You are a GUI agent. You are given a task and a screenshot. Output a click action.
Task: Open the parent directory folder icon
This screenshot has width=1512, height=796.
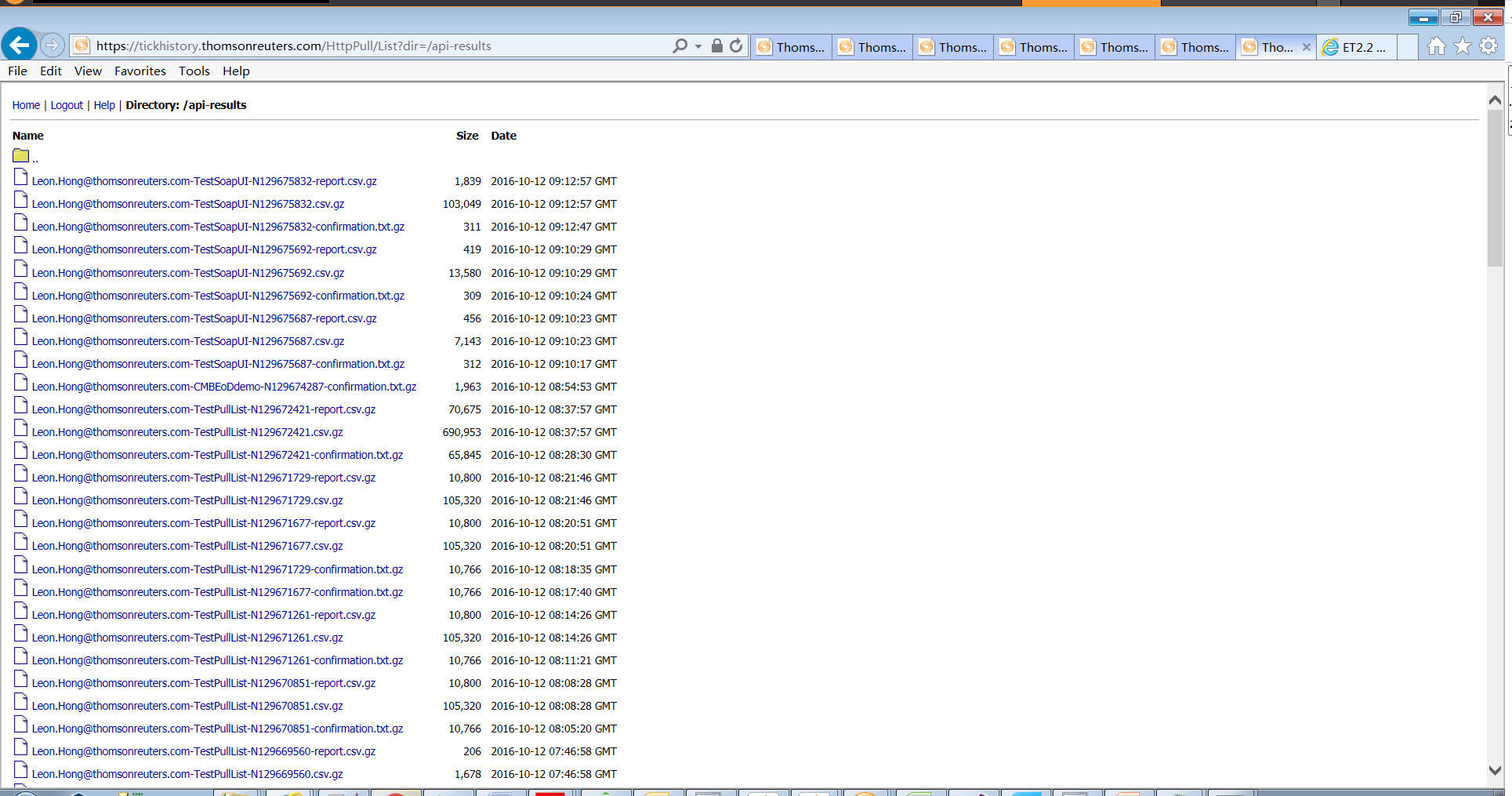tap(21, 155)
